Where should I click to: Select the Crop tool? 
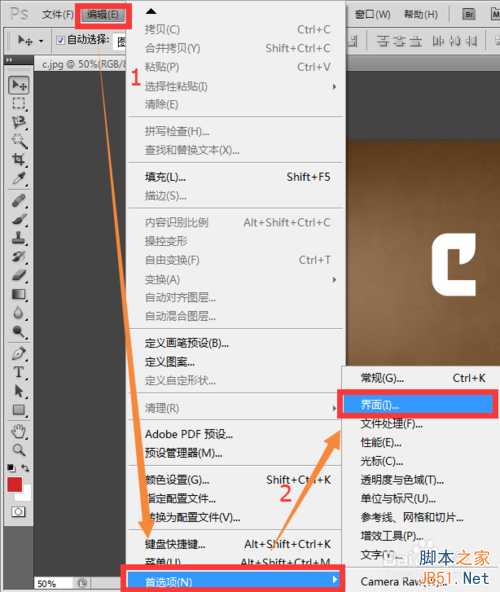(19, 159)
